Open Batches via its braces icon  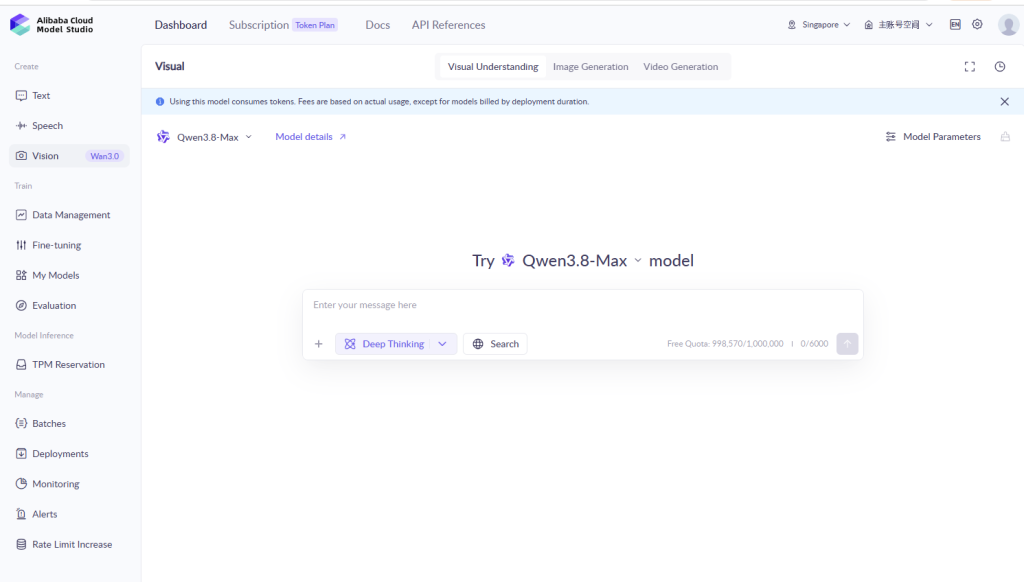(x=21, y=423)
